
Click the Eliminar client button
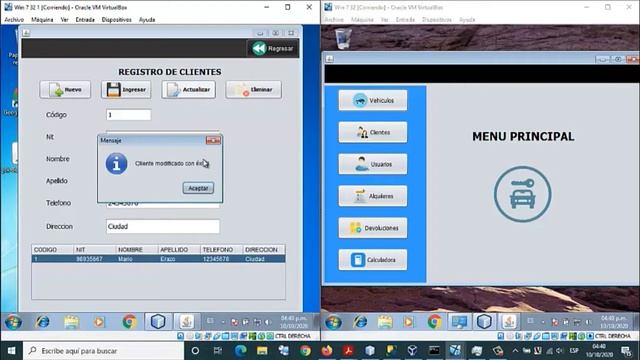pos(253,89)
